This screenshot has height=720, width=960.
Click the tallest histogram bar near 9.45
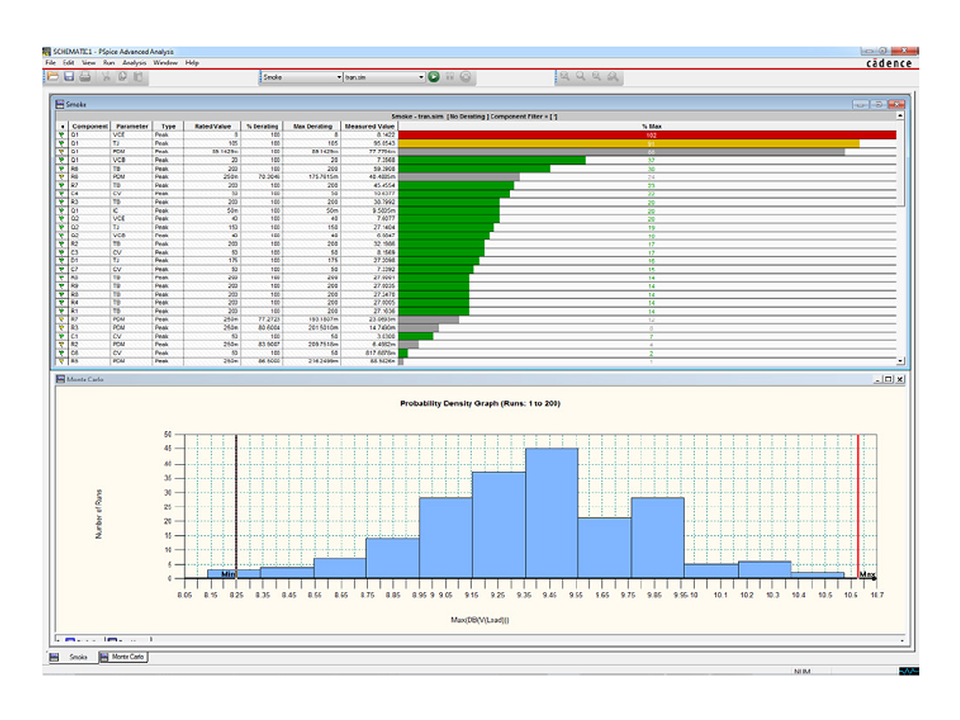click(x=552, y=513)
